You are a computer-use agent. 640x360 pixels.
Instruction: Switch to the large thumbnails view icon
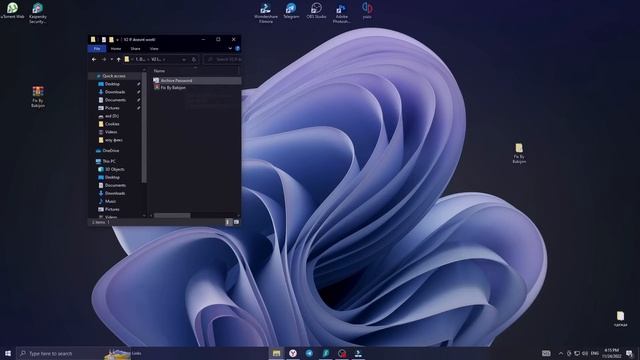(x=236, y=222)
